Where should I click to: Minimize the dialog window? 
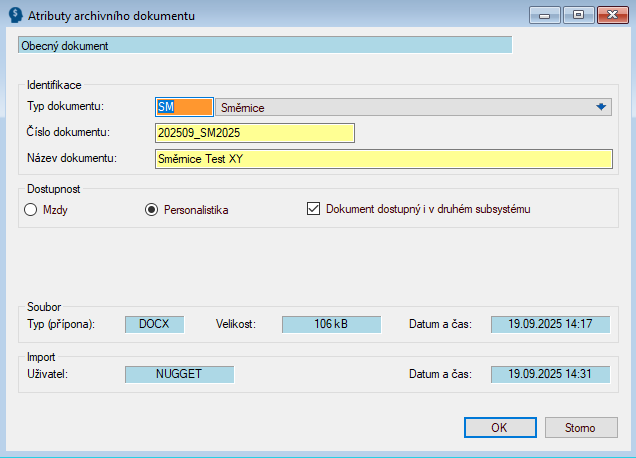tap(546, 16)
